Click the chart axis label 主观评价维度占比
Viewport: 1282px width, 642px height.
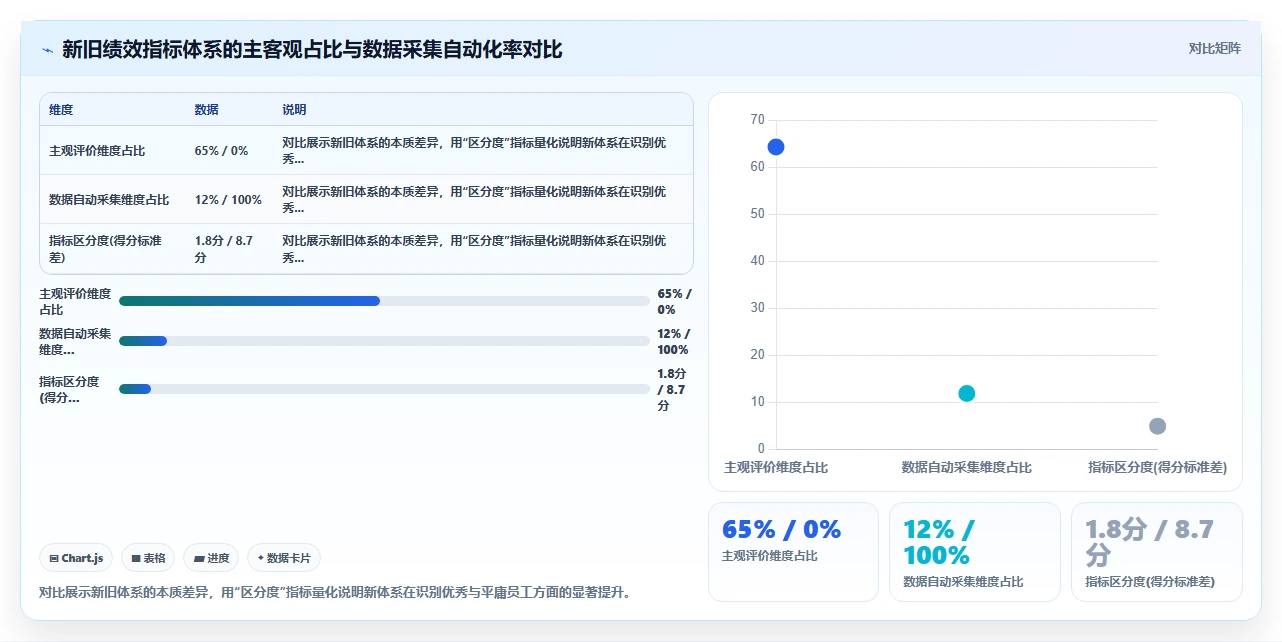tap(776, 468)
